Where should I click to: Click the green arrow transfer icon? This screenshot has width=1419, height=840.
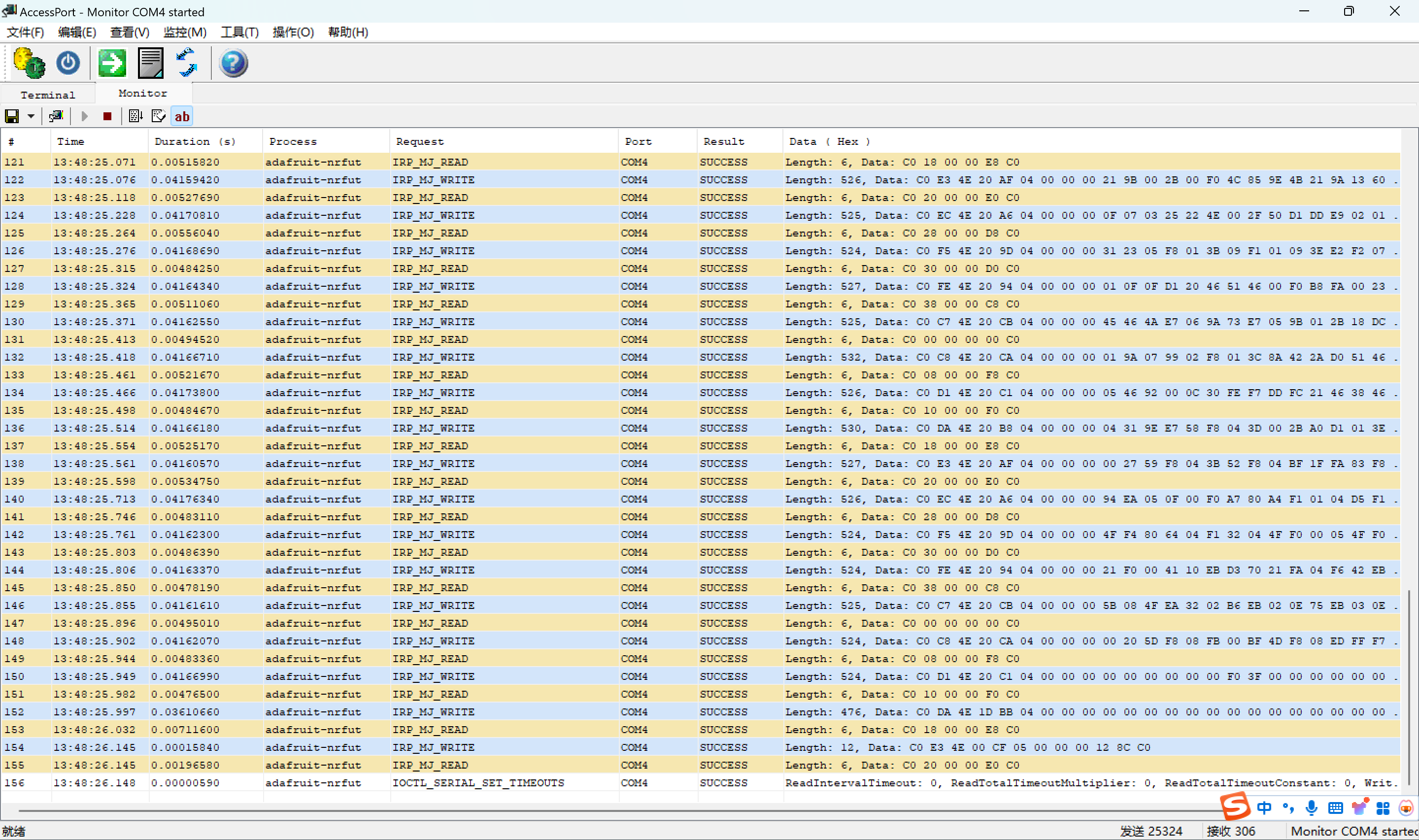(112, 63)
